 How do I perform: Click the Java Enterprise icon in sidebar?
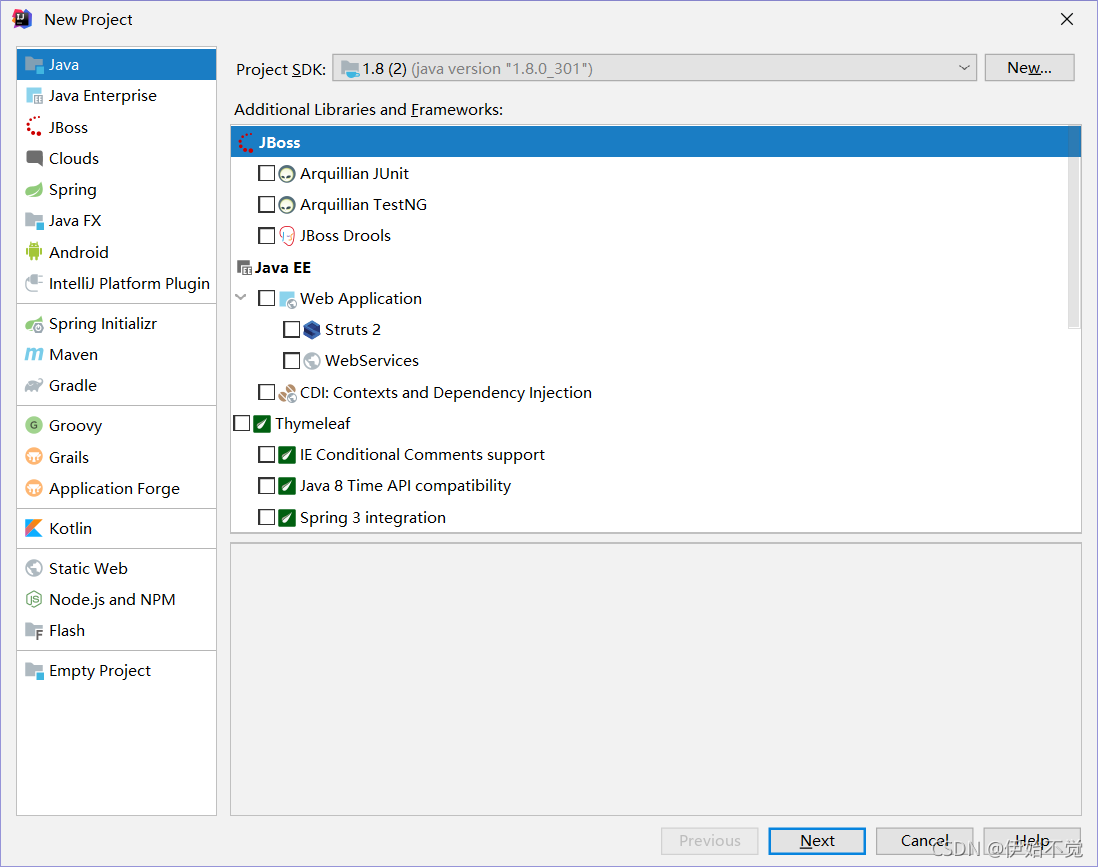34,95
